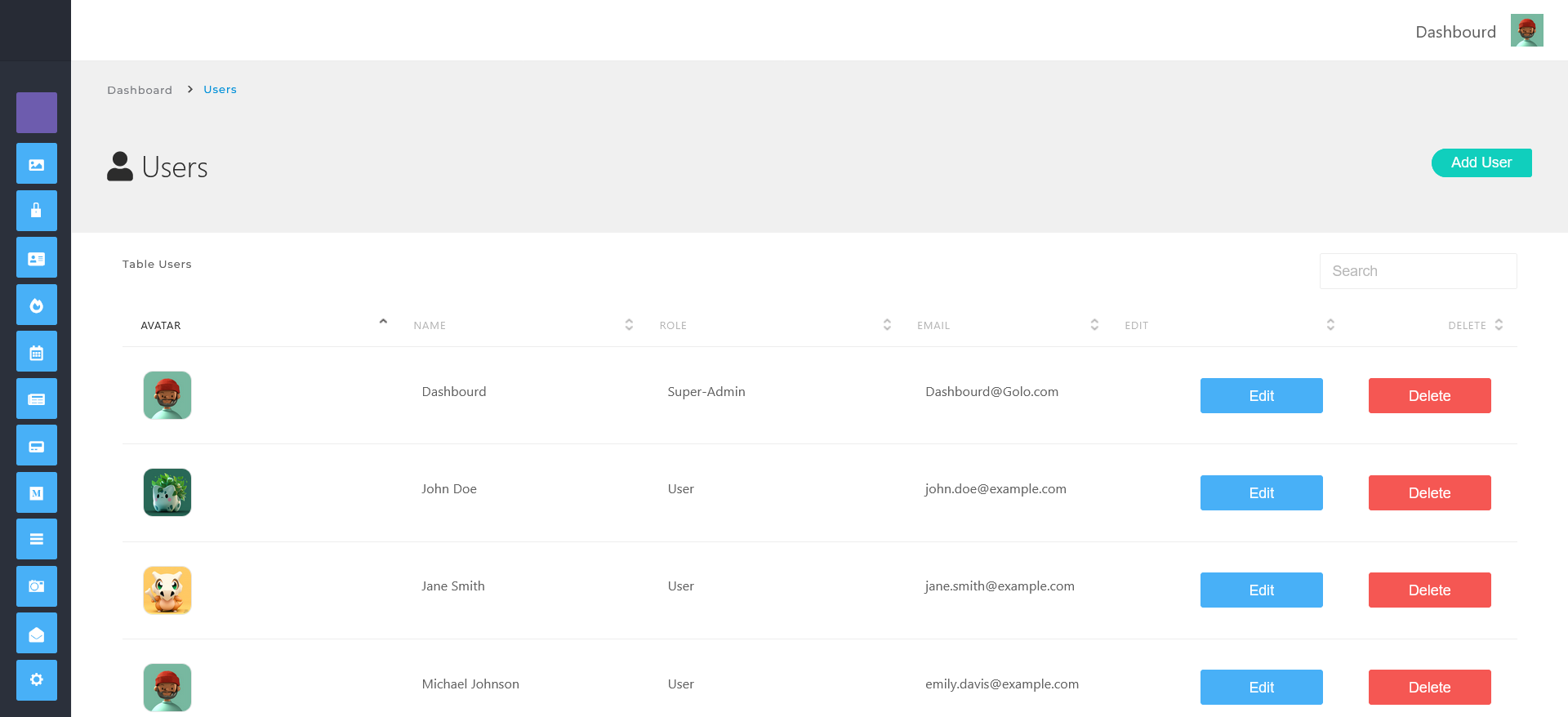This screenshot has width=1568, height=717.
Task: Click the lock icon in the sidebar
Action: click(x=37, y=211)
